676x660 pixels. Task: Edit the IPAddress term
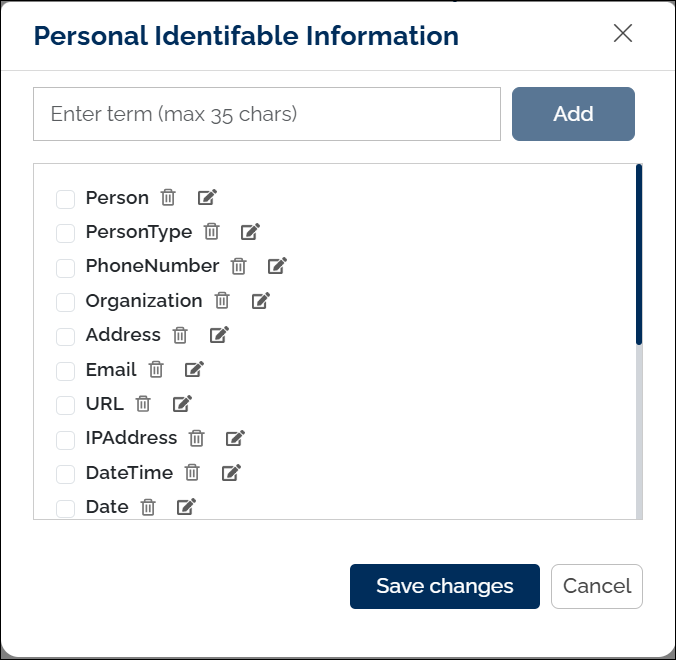point(235,438)
